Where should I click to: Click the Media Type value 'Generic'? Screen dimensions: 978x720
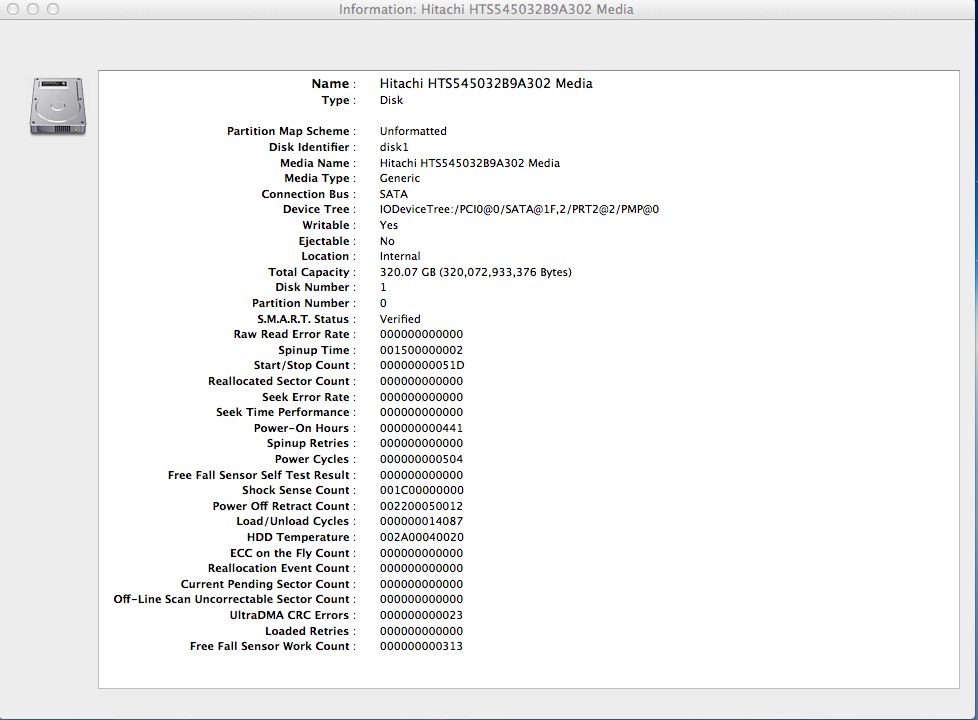(x=400, y=178)
